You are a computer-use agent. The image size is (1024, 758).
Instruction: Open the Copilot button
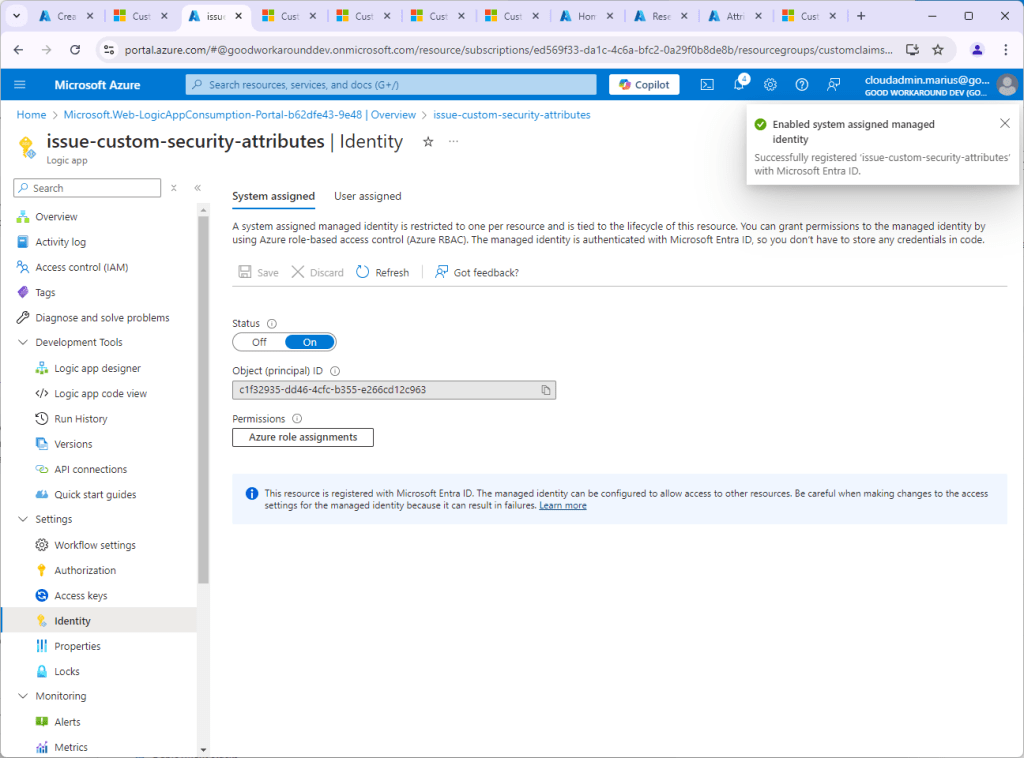pos(644,85)
